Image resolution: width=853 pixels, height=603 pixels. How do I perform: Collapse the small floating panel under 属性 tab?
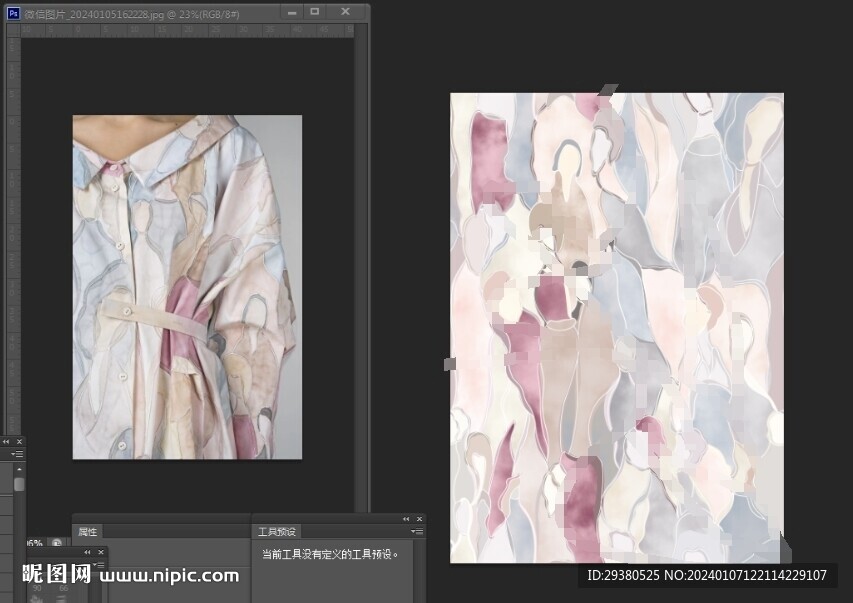87,551
